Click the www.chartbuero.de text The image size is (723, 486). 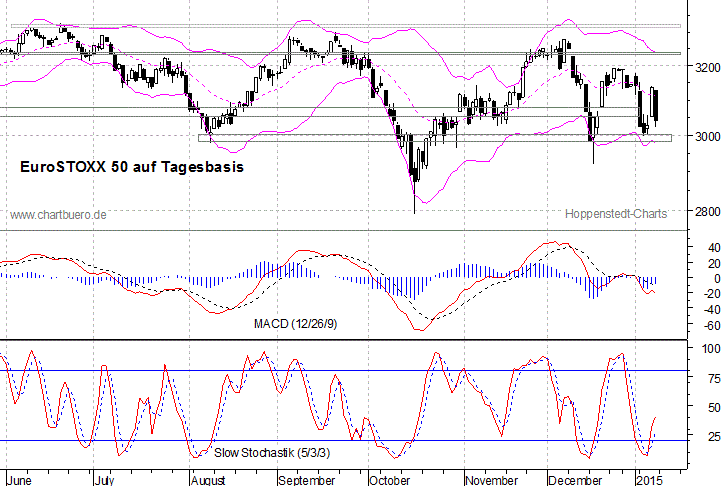tap(58, 215)
